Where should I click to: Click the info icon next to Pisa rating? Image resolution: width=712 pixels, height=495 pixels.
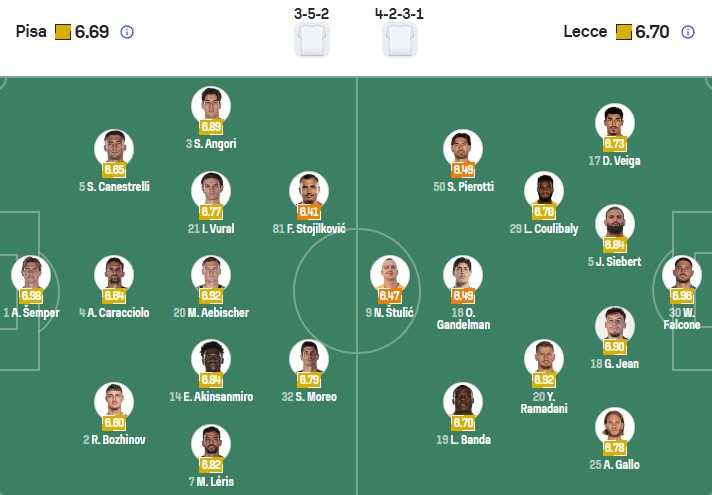pos(127,32)
